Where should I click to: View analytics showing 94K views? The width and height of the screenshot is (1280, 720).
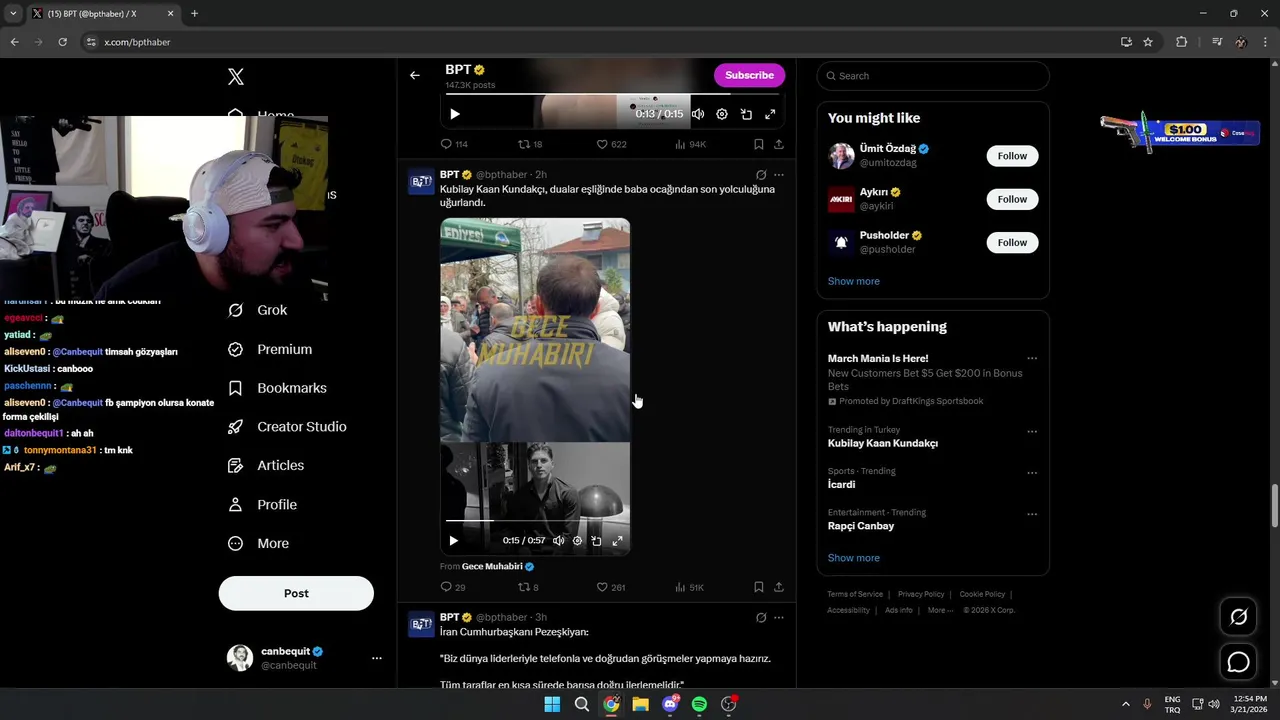(690, 144)
